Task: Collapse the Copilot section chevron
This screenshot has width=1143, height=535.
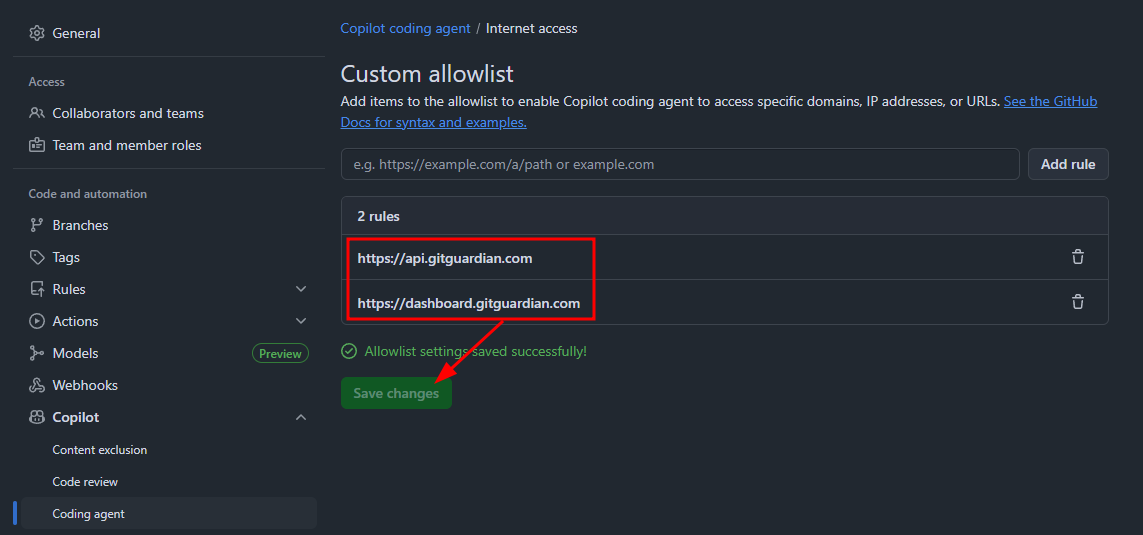Action: pos(301,418)
